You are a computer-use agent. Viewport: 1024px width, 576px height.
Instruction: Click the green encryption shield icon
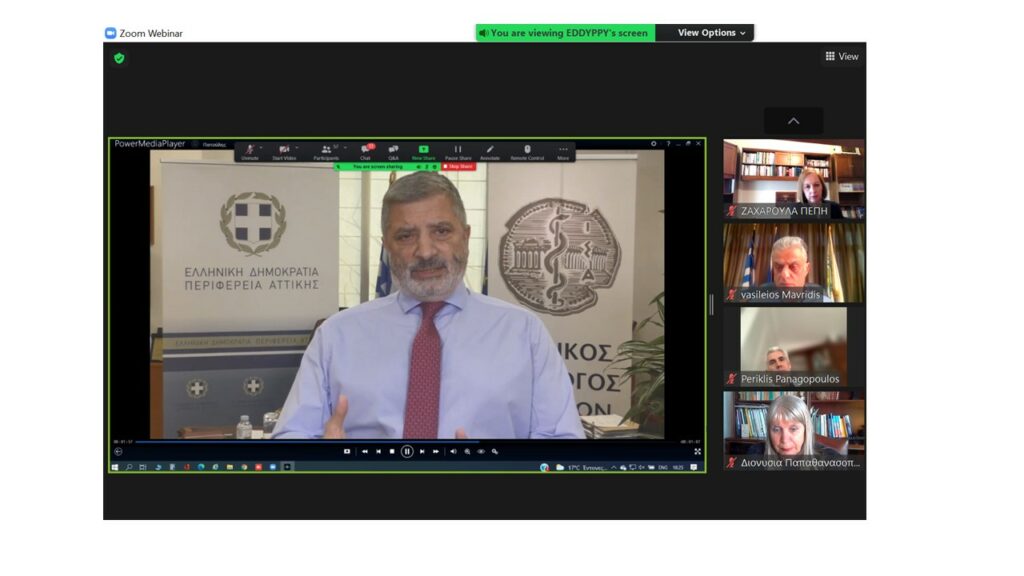tap(119, 58)
